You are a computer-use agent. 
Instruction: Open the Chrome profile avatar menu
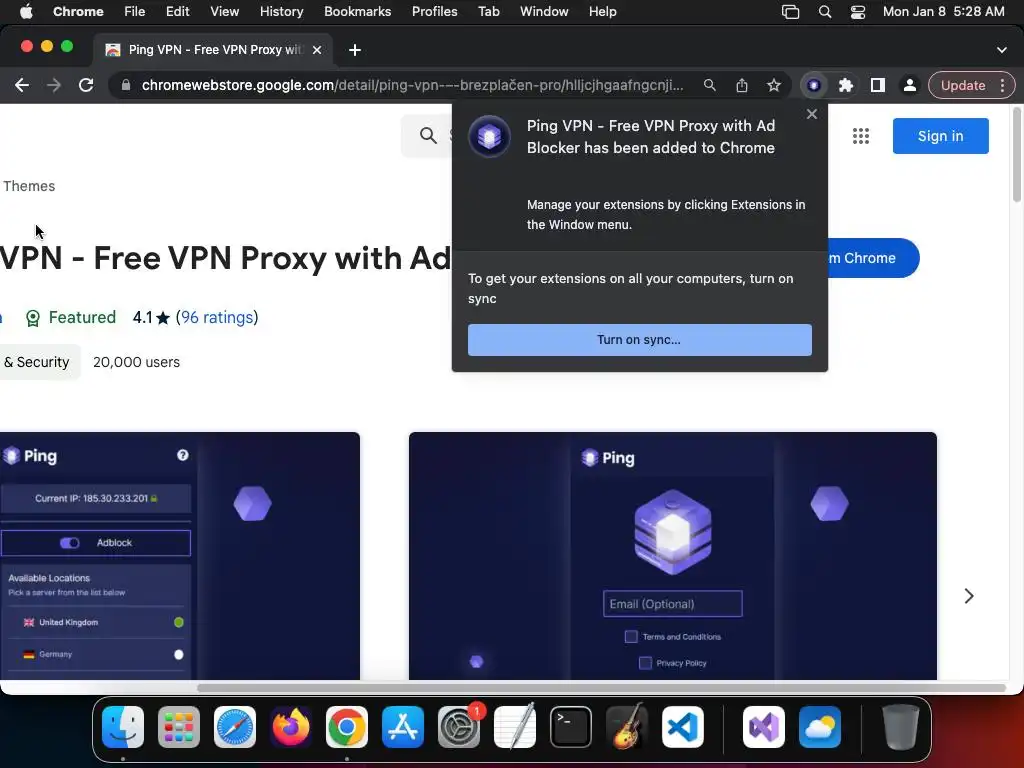(910, 86)
